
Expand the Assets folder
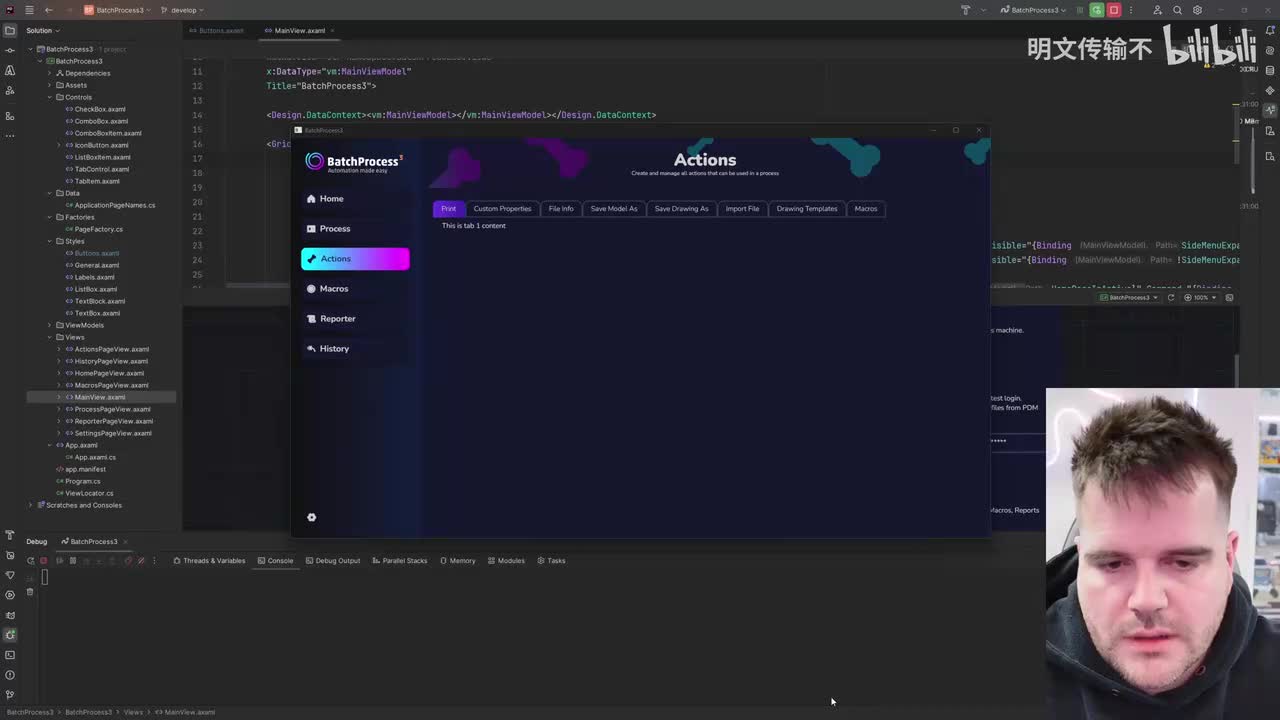(x=49, y=85)
